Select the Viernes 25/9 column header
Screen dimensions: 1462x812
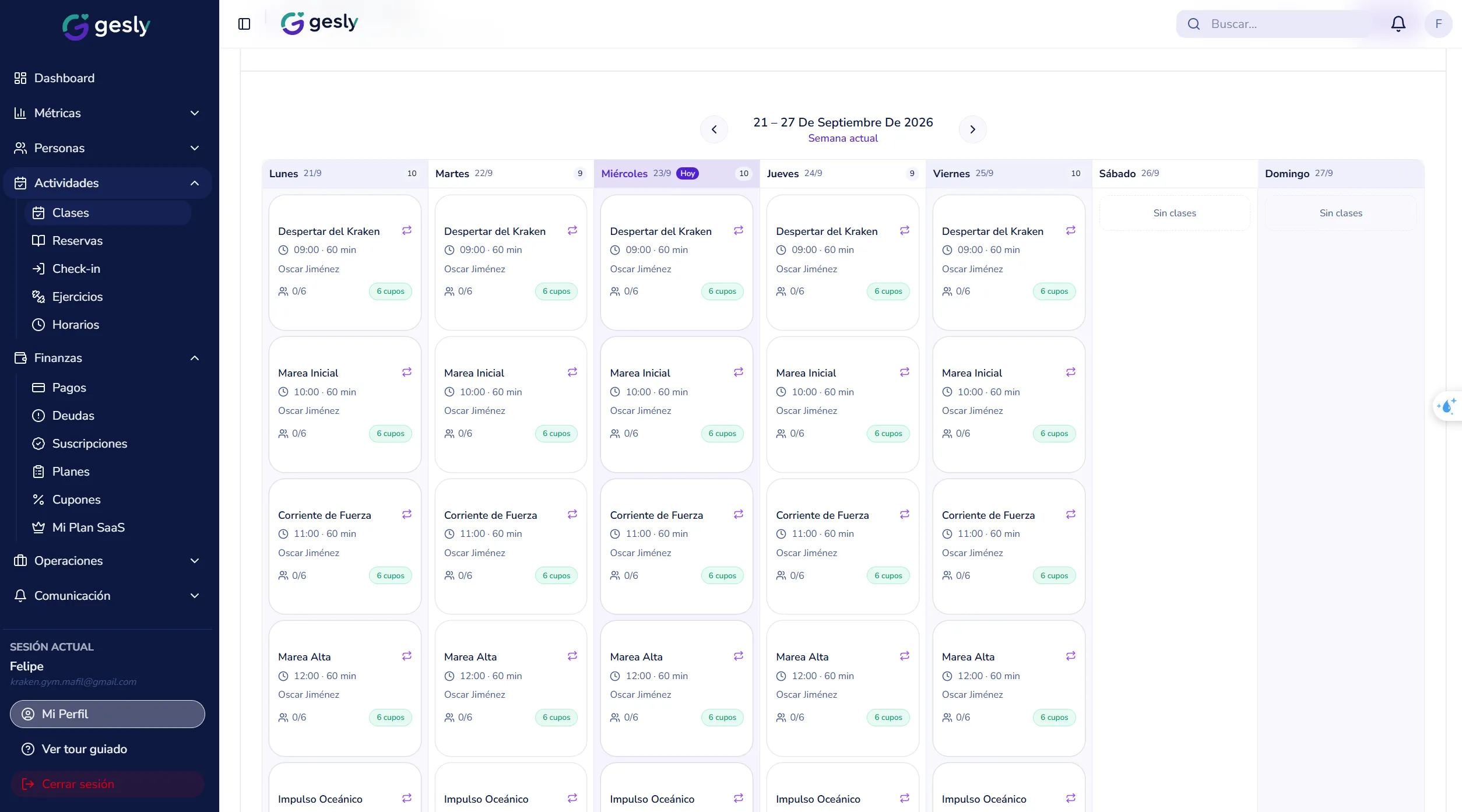[1008, 174]
